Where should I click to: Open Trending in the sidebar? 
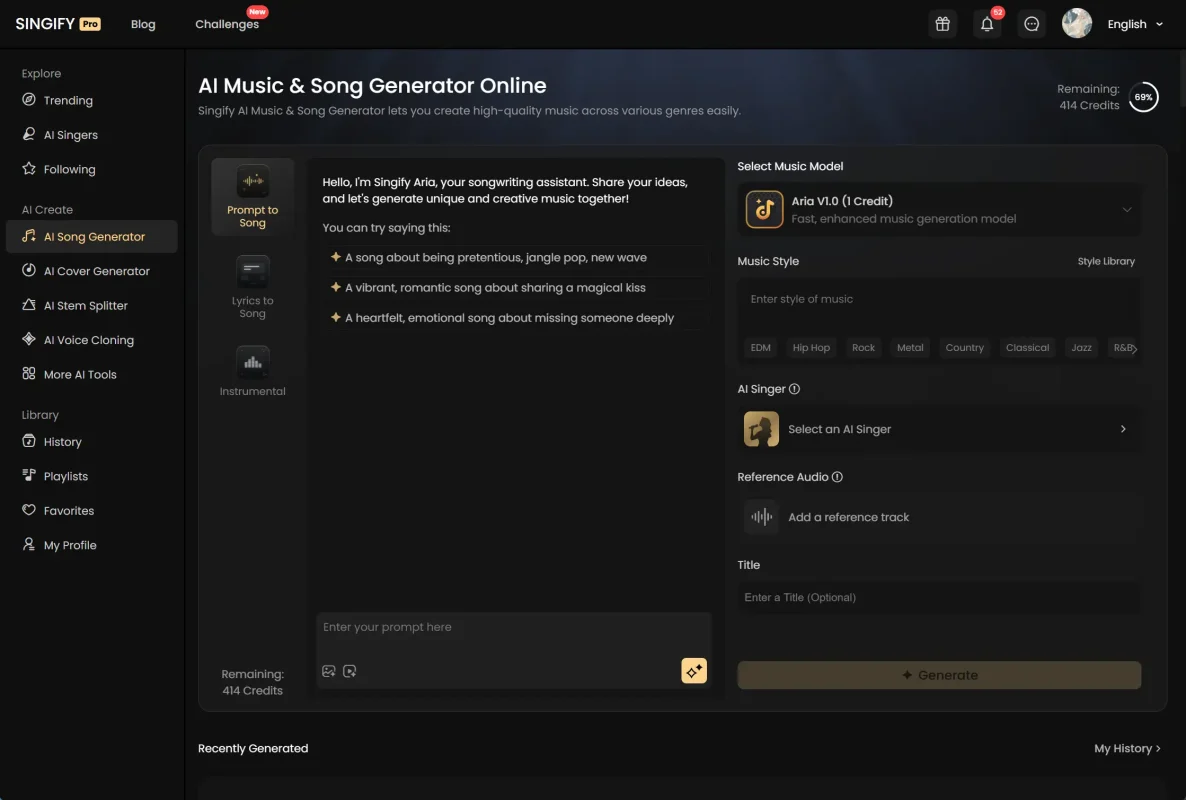pyautogui.click(x=68, y=100)
